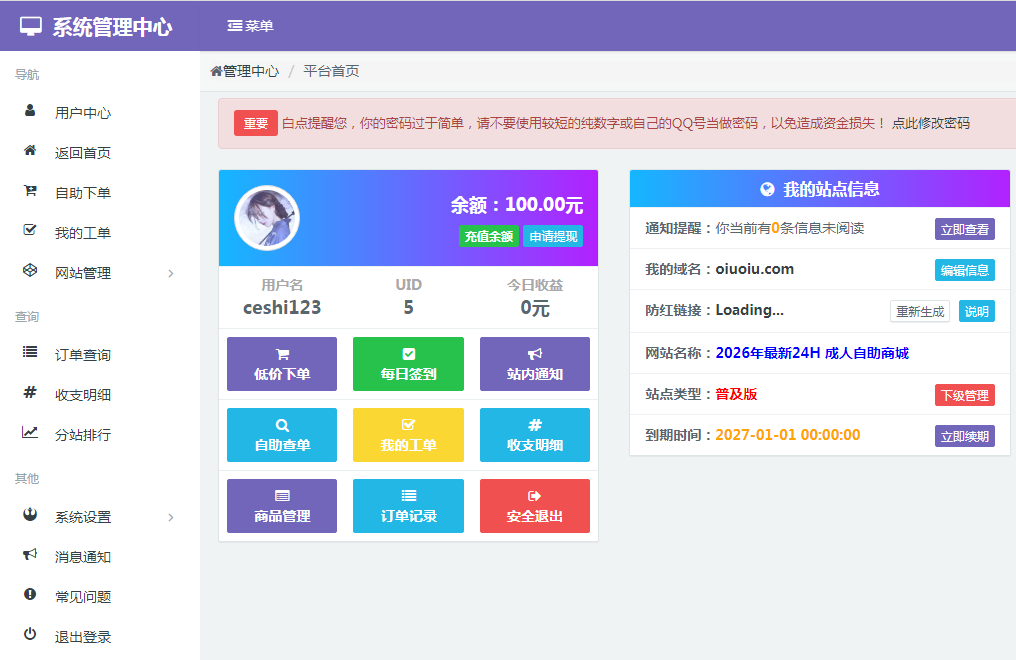This screenshot has height=660, width=1016.
Task: Click the user icon beside 用户中心
Action: coord(30,112)
